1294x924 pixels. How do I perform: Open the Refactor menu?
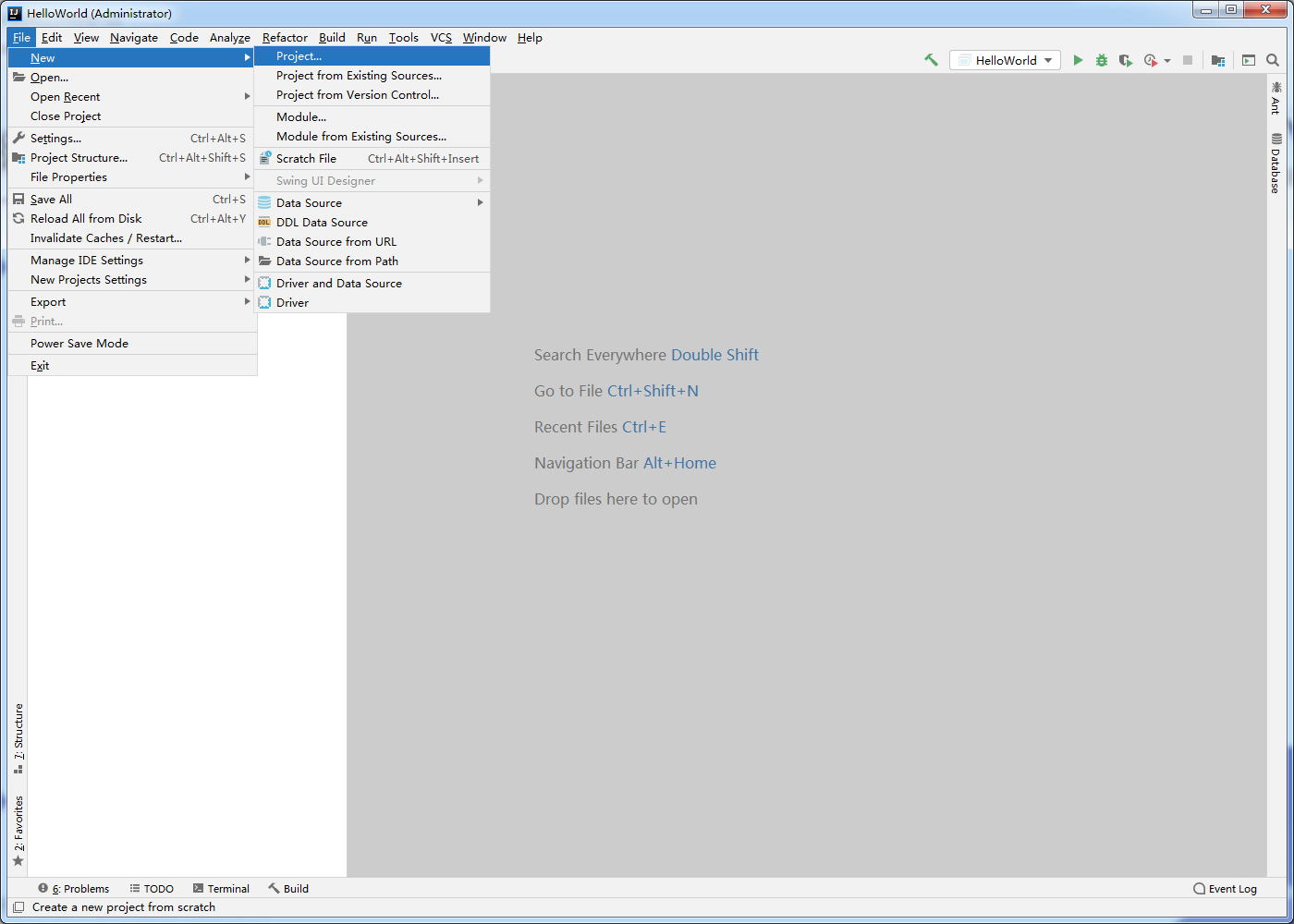(x=285, y=38)
